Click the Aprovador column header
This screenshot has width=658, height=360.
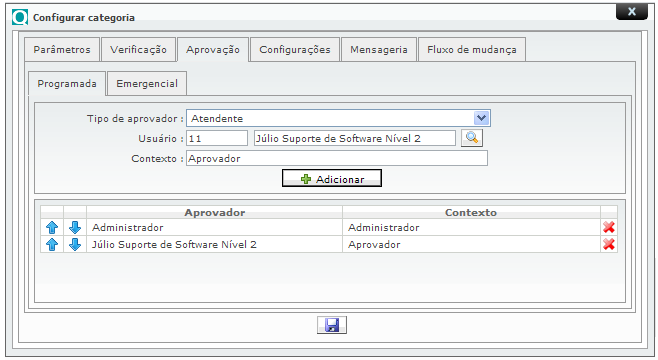click(x=214, y=212)
